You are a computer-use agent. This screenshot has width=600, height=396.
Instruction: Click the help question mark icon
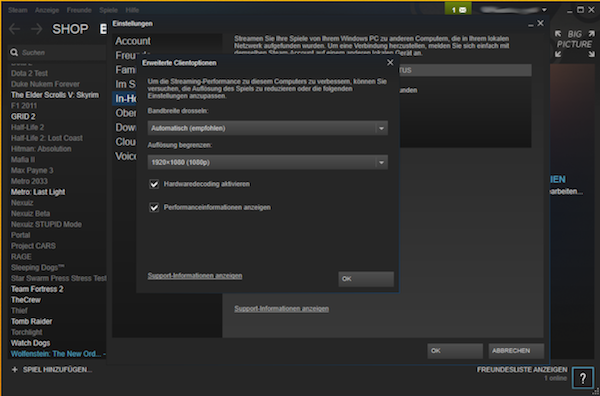pos(583,378)
